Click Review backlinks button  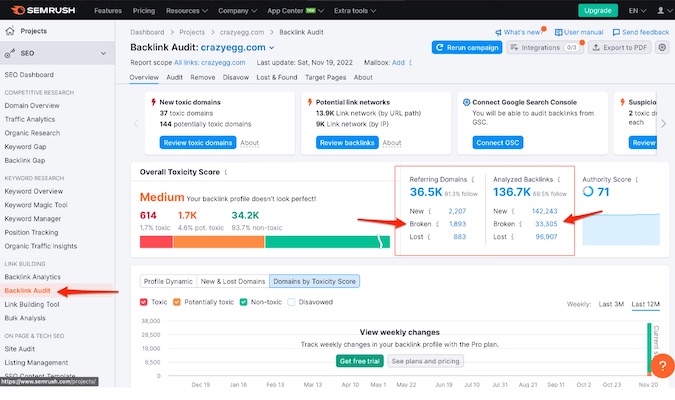(347, 143)
